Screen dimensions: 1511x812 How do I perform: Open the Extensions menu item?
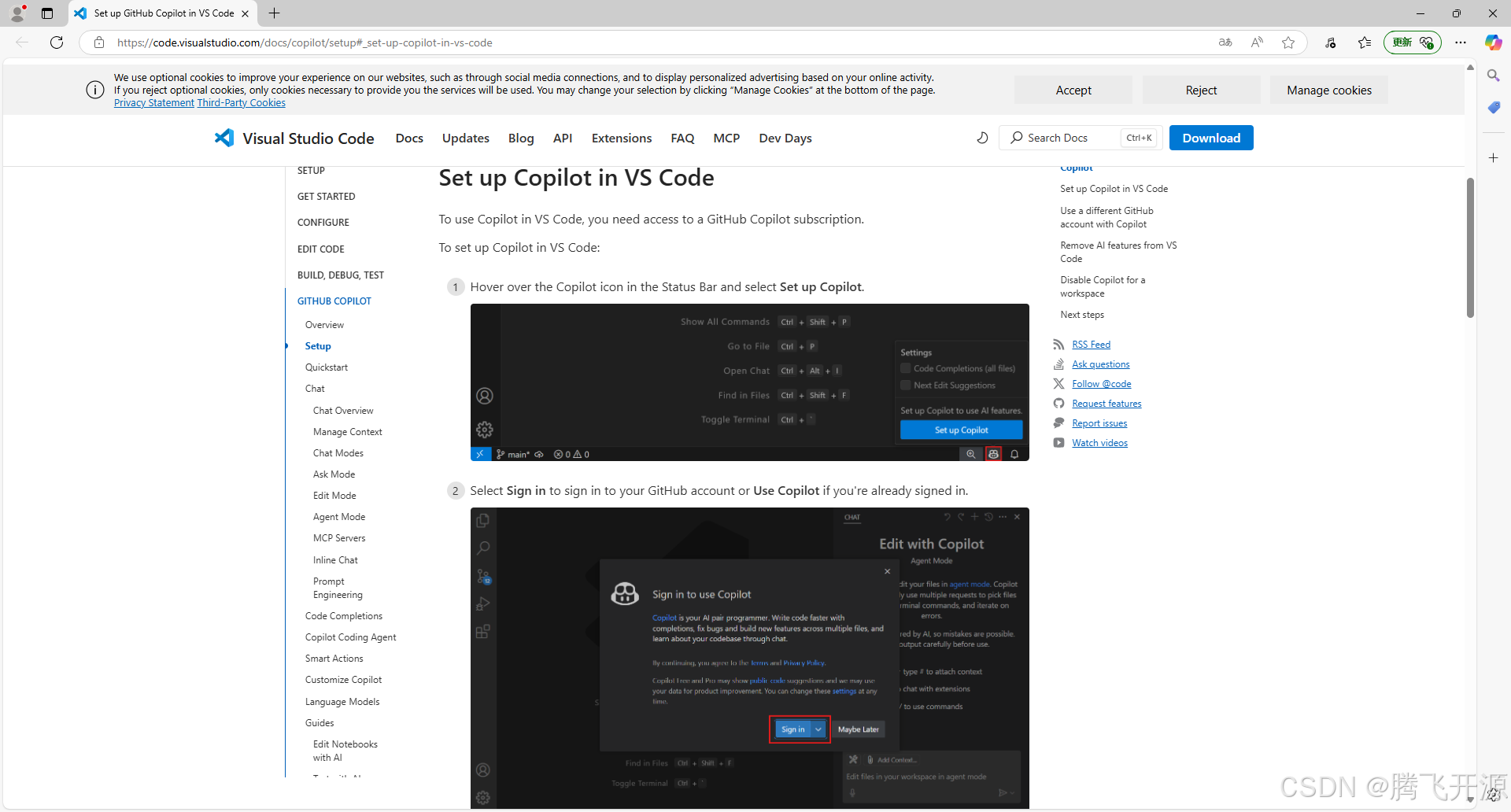622,138
